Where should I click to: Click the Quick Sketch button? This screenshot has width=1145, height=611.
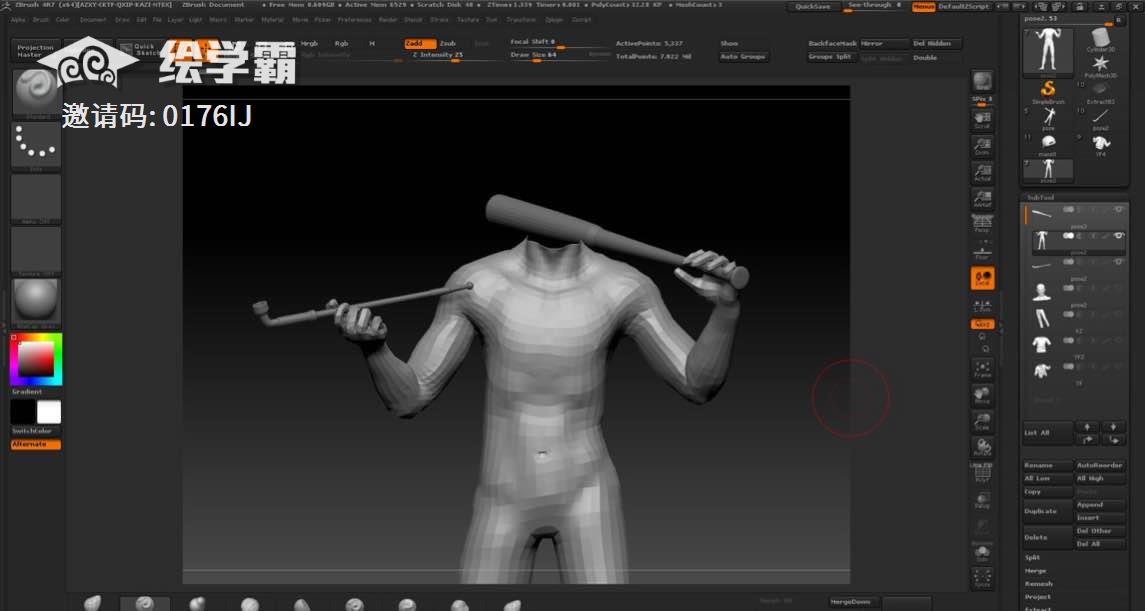[x=143, y=50]
